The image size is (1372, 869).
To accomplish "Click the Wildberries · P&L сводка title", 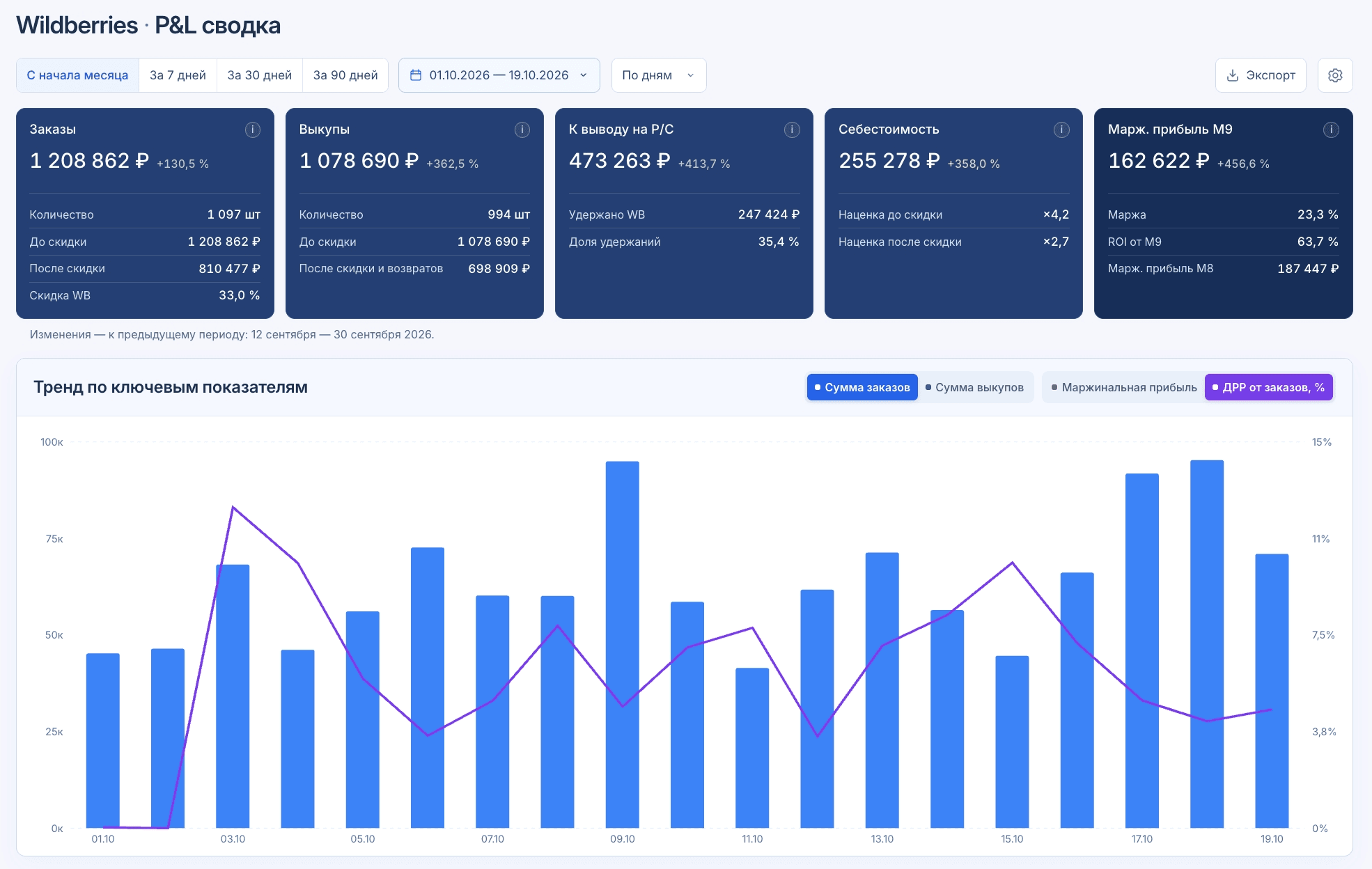I will 148,26.
